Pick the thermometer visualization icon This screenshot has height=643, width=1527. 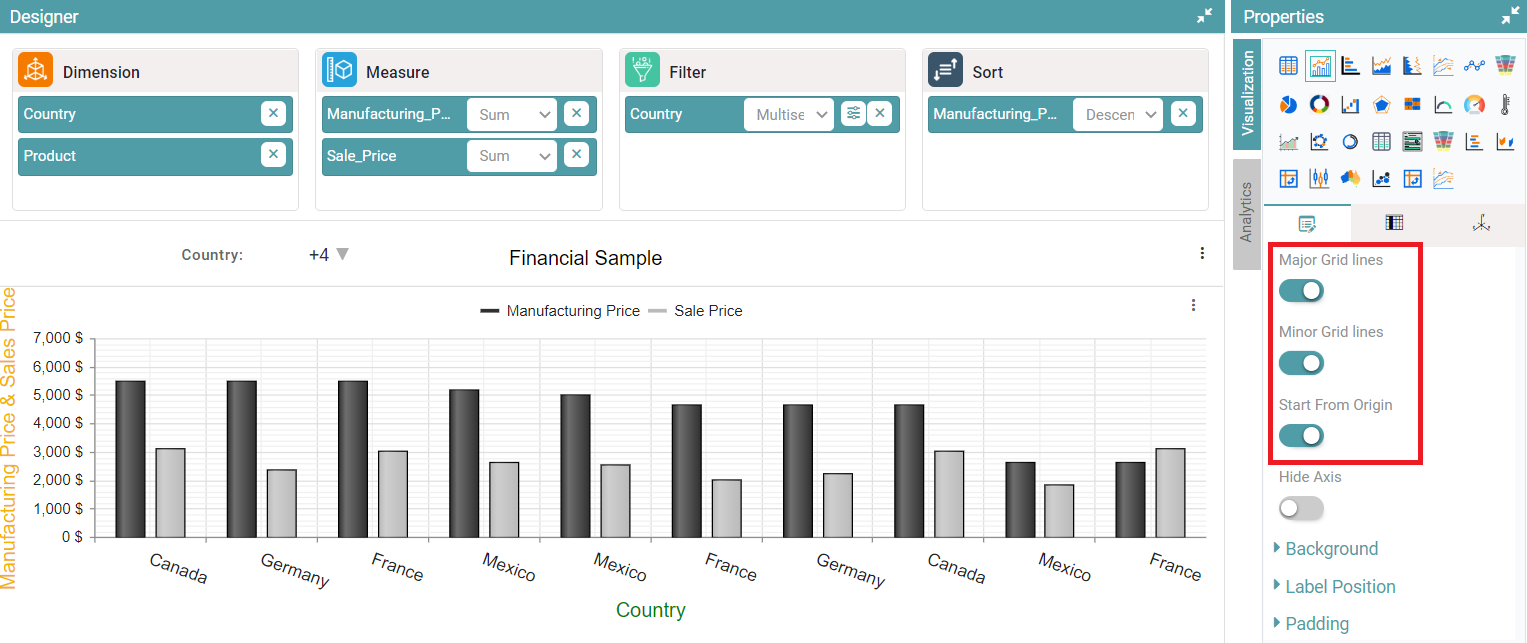click(x=1505, y=104)
